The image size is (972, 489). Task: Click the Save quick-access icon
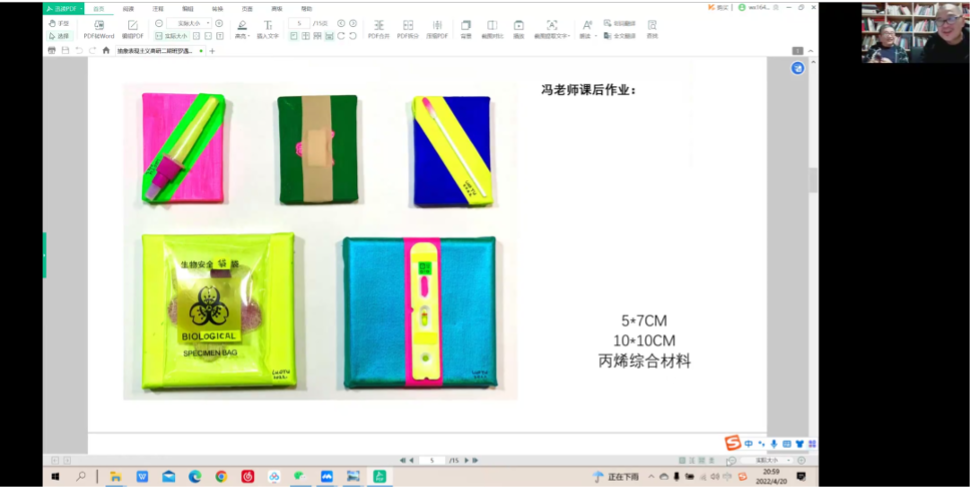coord(66,51)
